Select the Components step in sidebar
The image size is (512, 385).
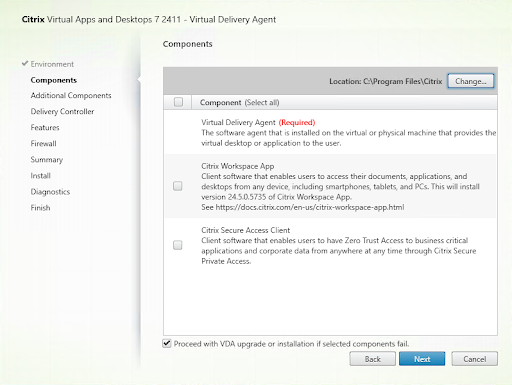tap(54, 80)
